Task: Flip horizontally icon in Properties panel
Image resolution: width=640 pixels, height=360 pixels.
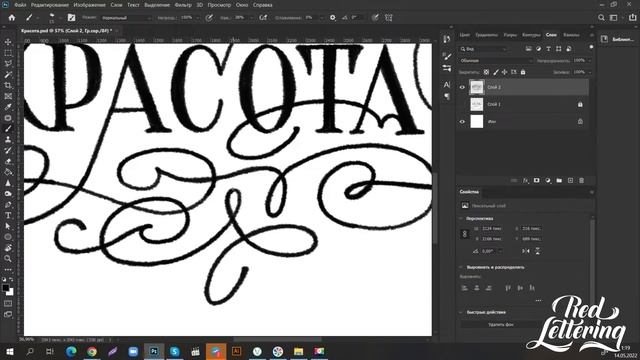Action: click(526, 251)
